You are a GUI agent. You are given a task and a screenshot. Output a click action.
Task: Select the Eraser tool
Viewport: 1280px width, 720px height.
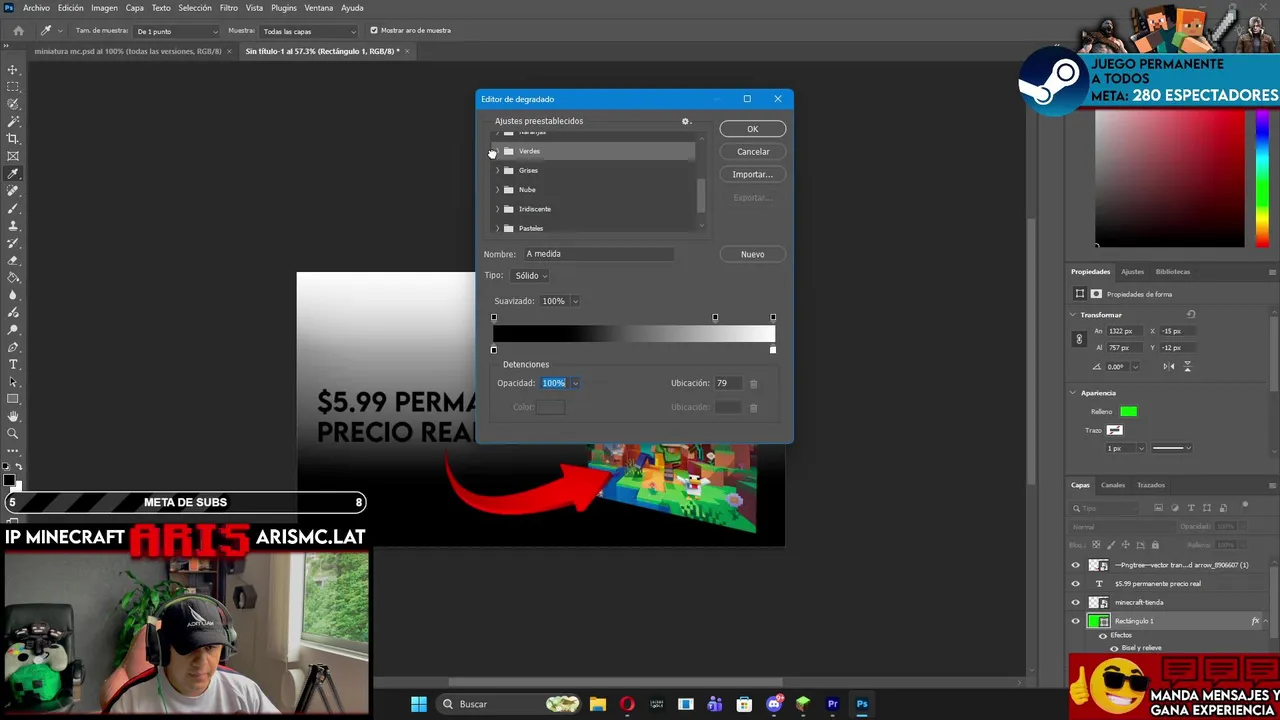(13, 260)
